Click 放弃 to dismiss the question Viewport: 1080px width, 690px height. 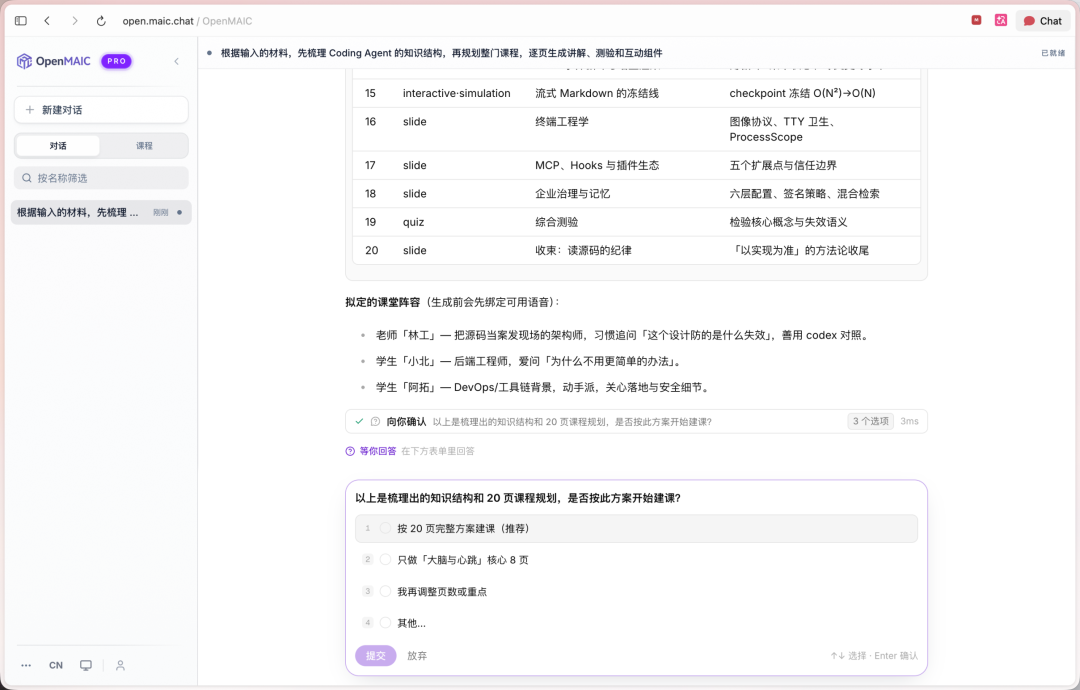(417, 656)
